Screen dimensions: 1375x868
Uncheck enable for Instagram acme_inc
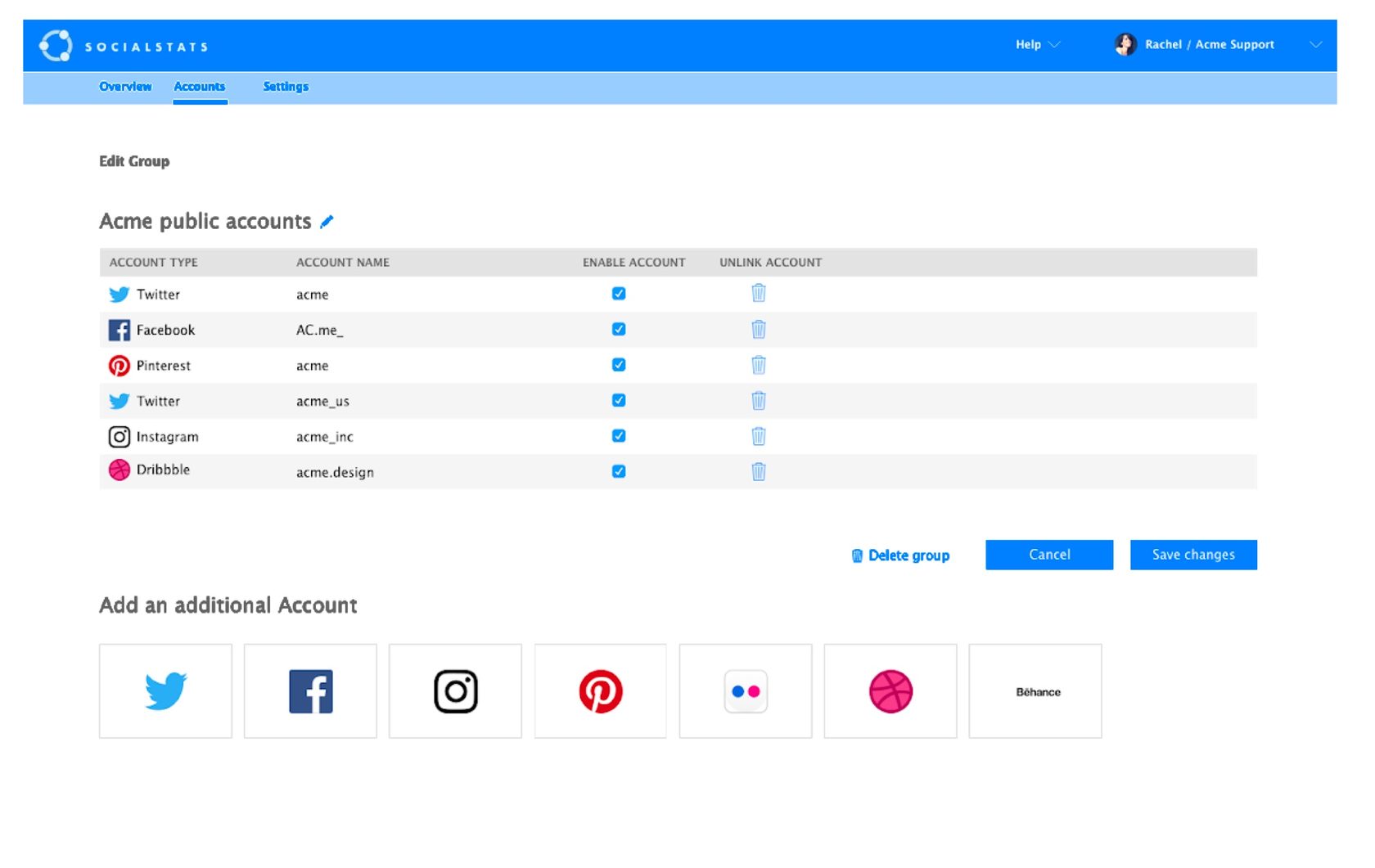619,436
